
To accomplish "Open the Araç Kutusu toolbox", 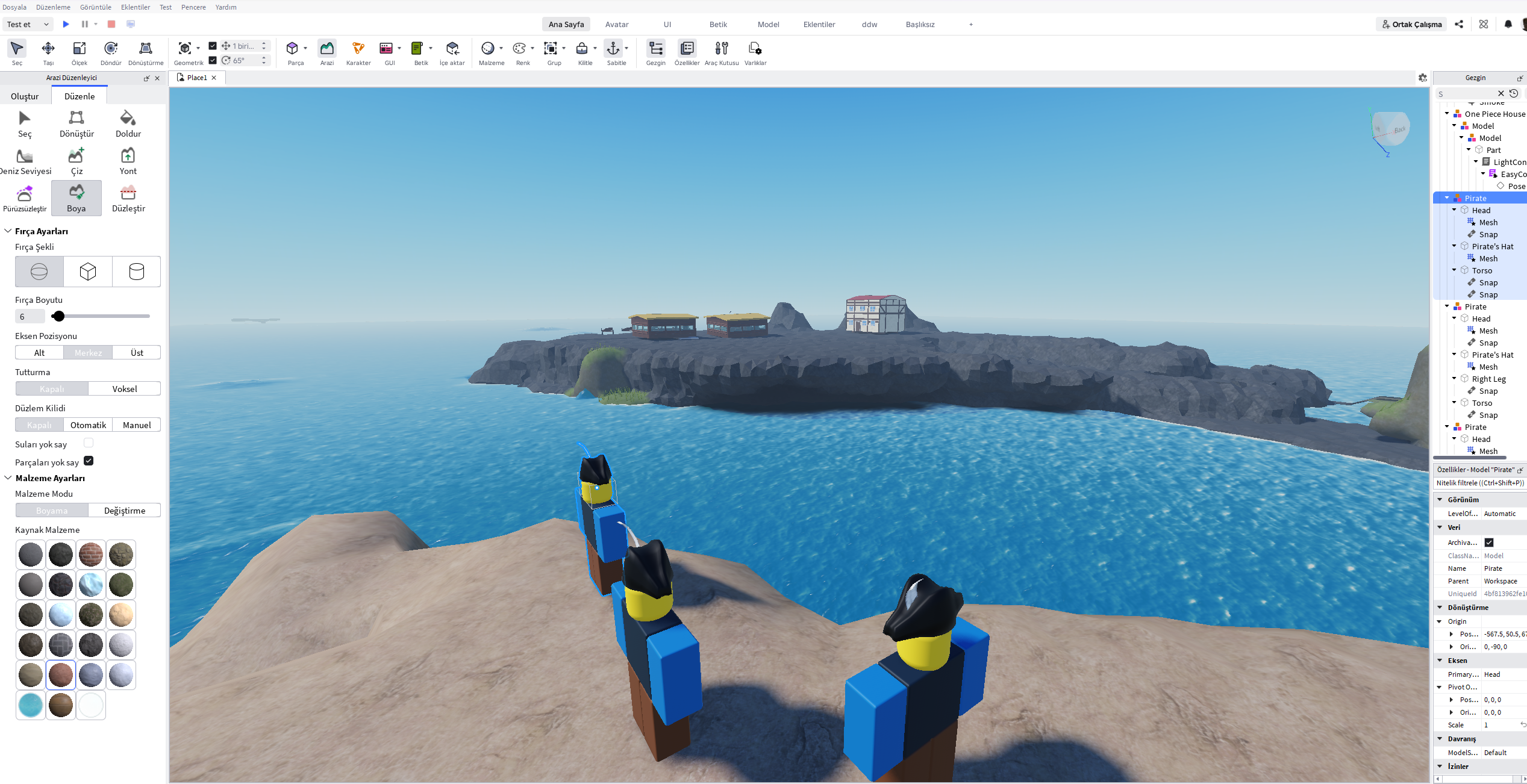I will pos(722,52).
